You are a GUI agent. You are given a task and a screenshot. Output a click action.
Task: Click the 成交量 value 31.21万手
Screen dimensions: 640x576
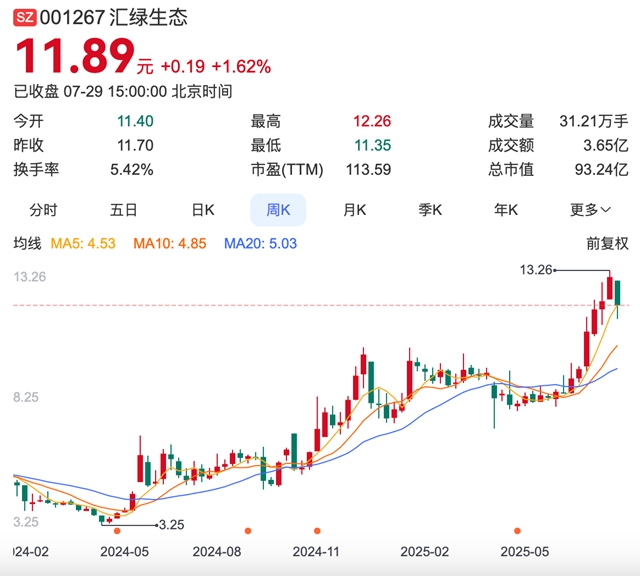(594, 121)
